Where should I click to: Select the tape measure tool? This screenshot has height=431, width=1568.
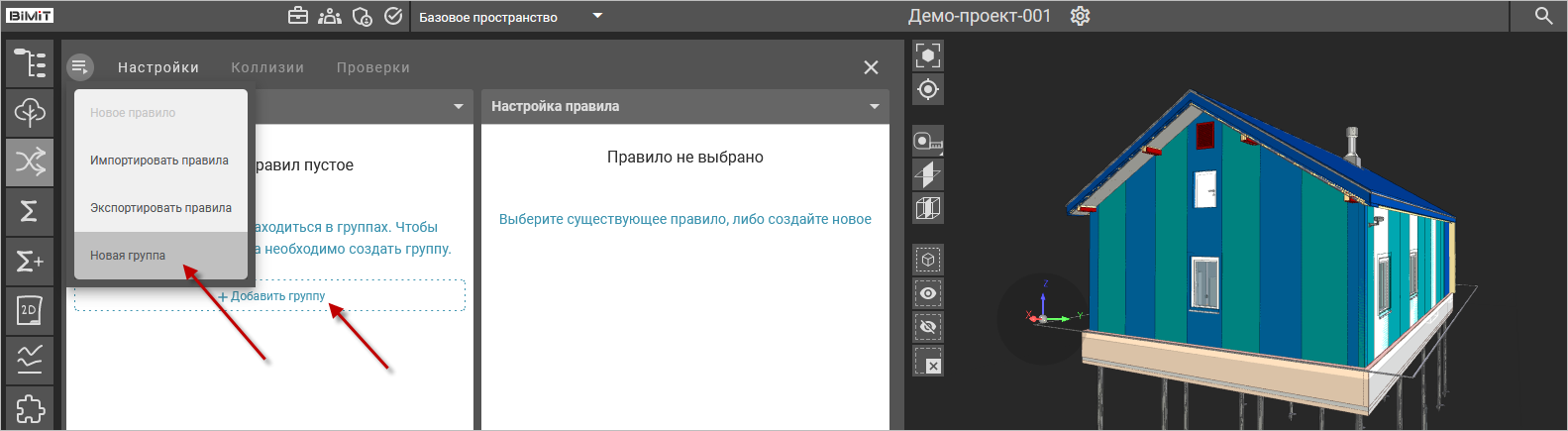coord(928,142)
